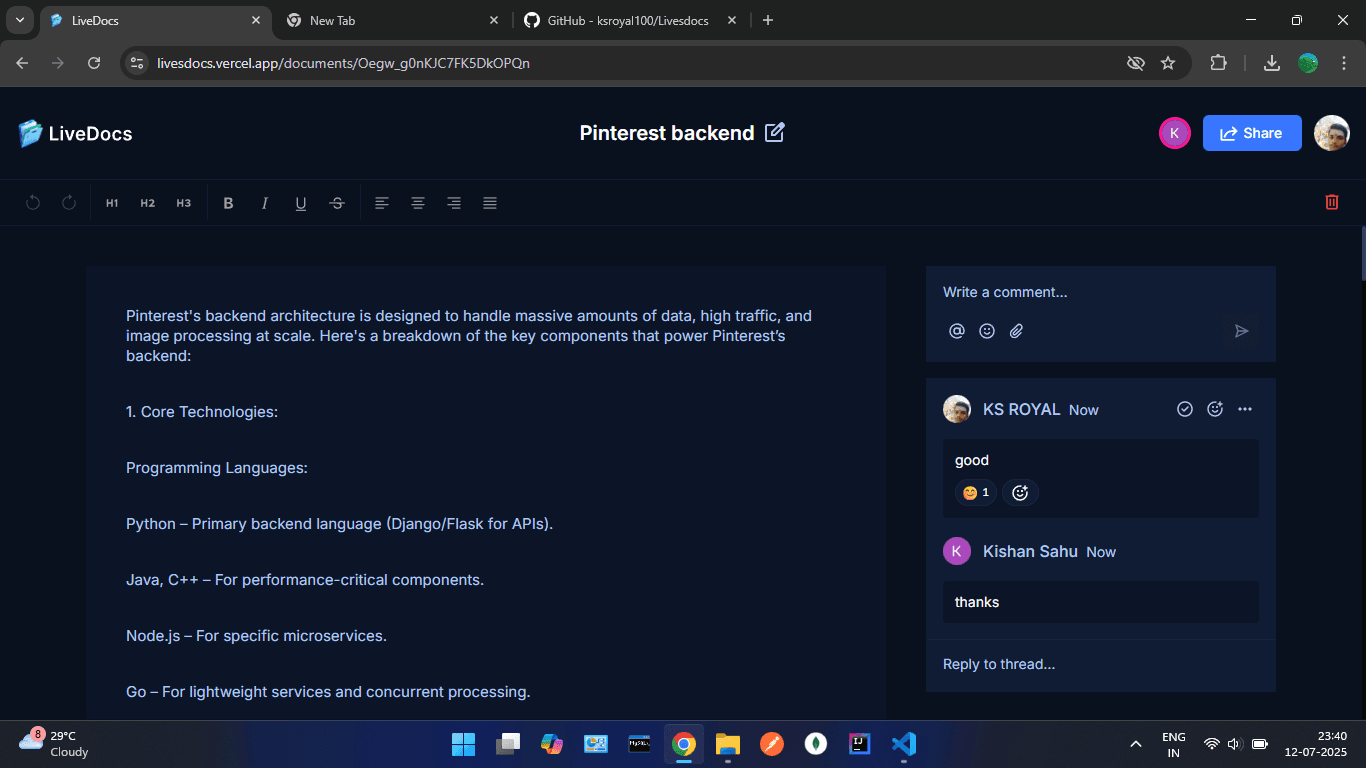Open the Windows Start menu
The image size is (1366, 768).
click(x=464, y=744)
